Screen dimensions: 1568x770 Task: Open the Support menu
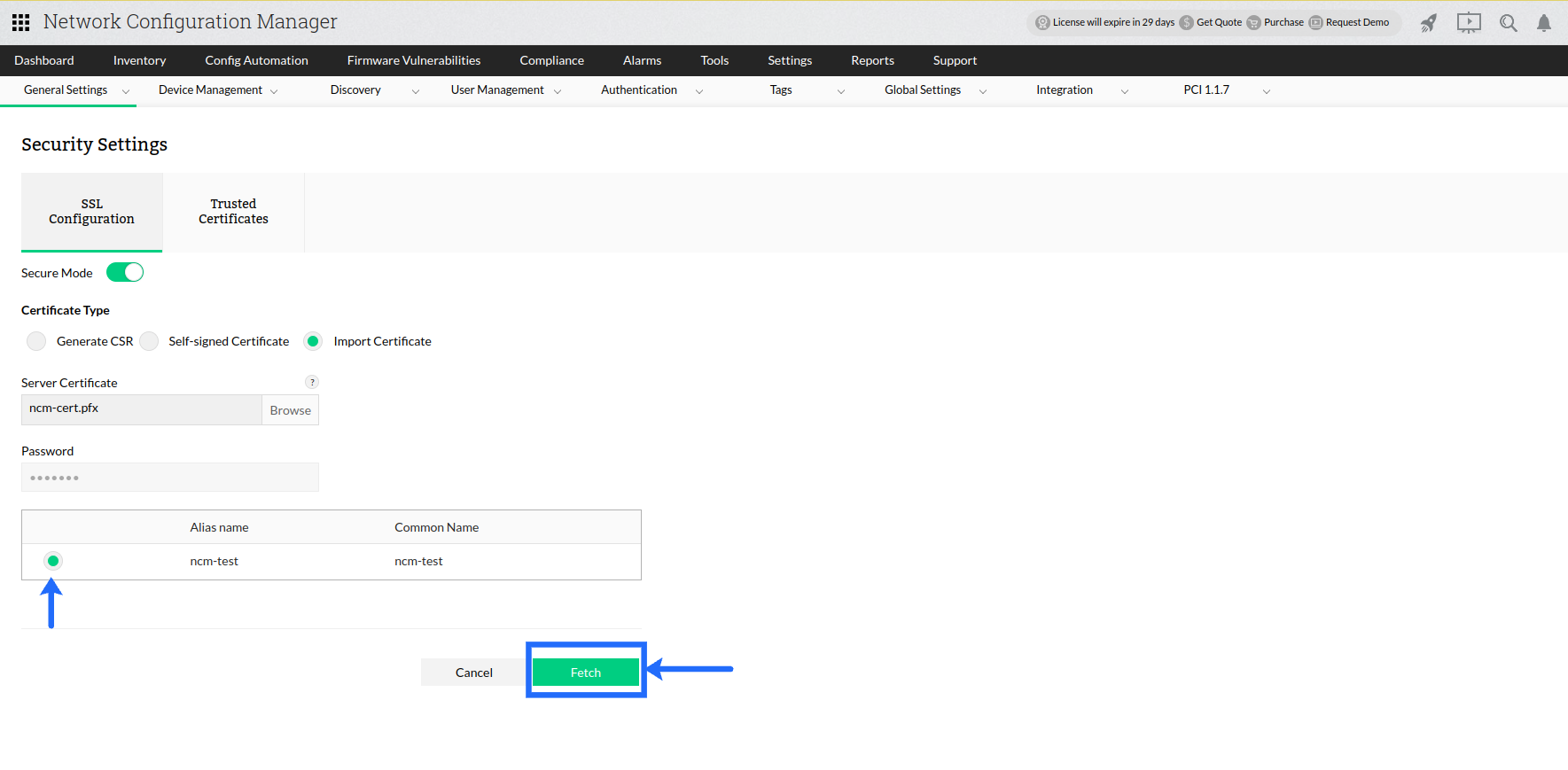[955, 60]
